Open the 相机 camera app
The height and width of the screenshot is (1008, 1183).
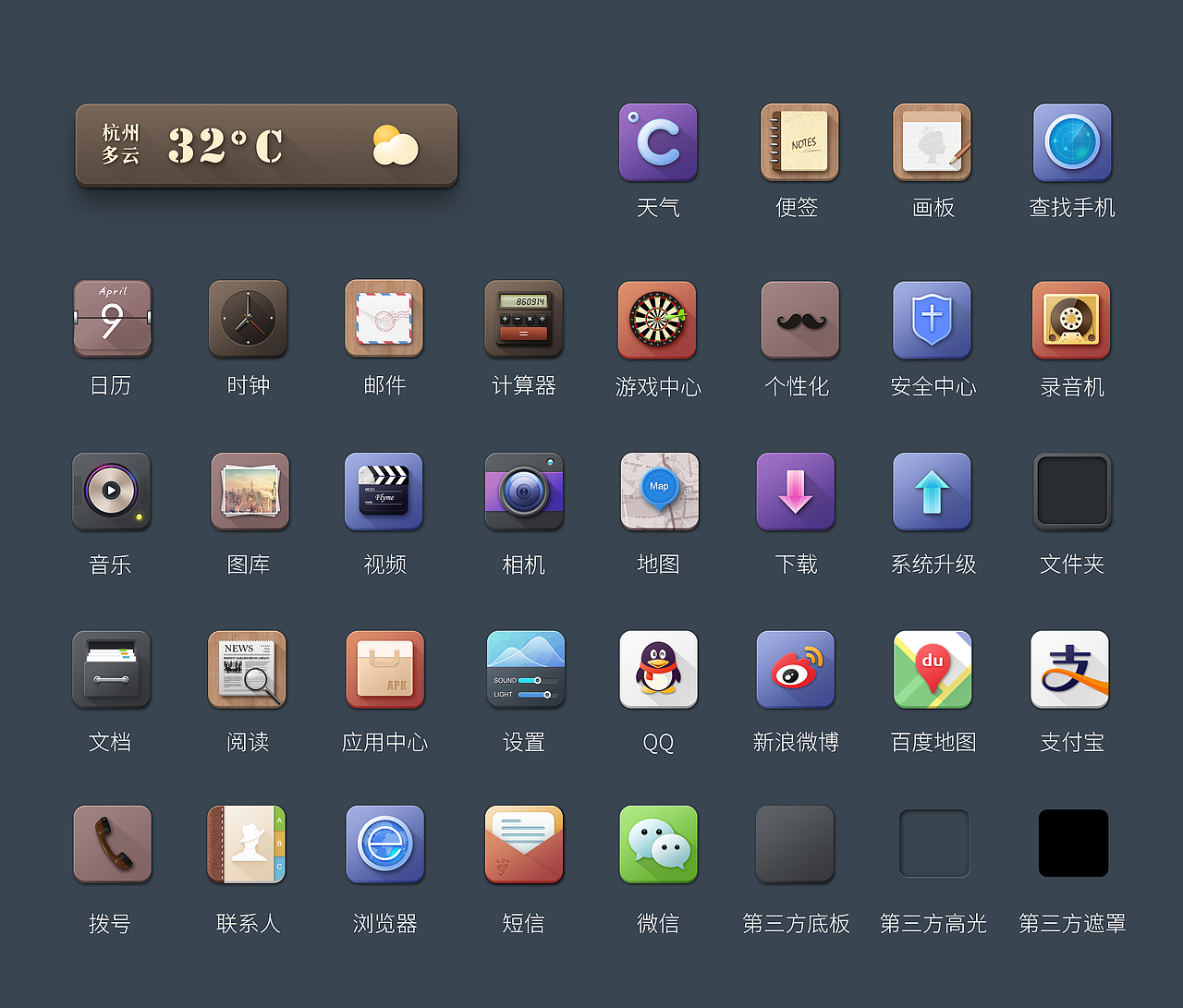(524, 492)
